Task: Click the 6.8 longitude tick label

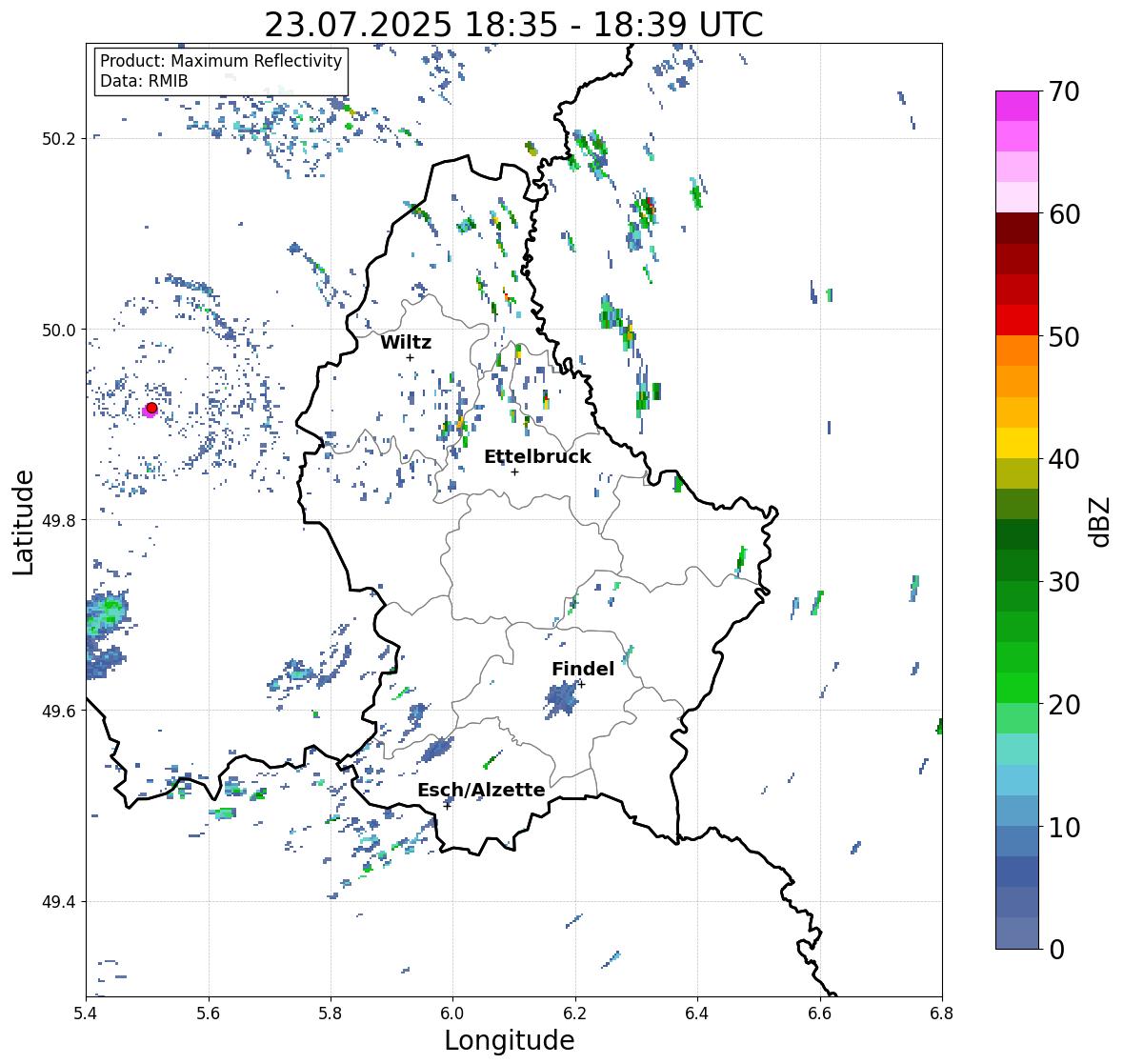Action: click(942, 1014)
